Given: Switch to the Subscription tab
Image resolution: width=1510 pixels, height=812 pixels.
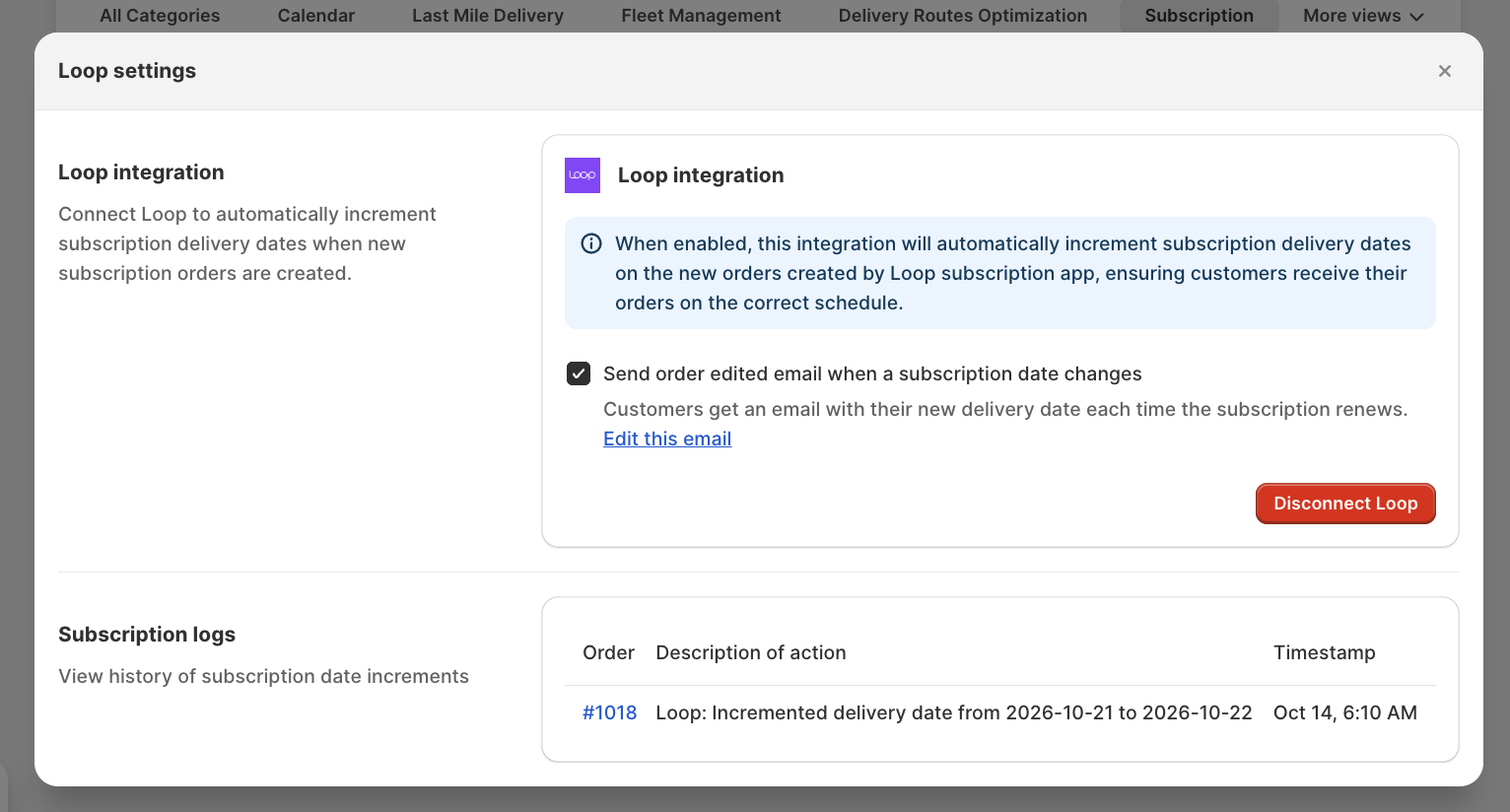Looking at the screenshot, I should point(1199,16).
